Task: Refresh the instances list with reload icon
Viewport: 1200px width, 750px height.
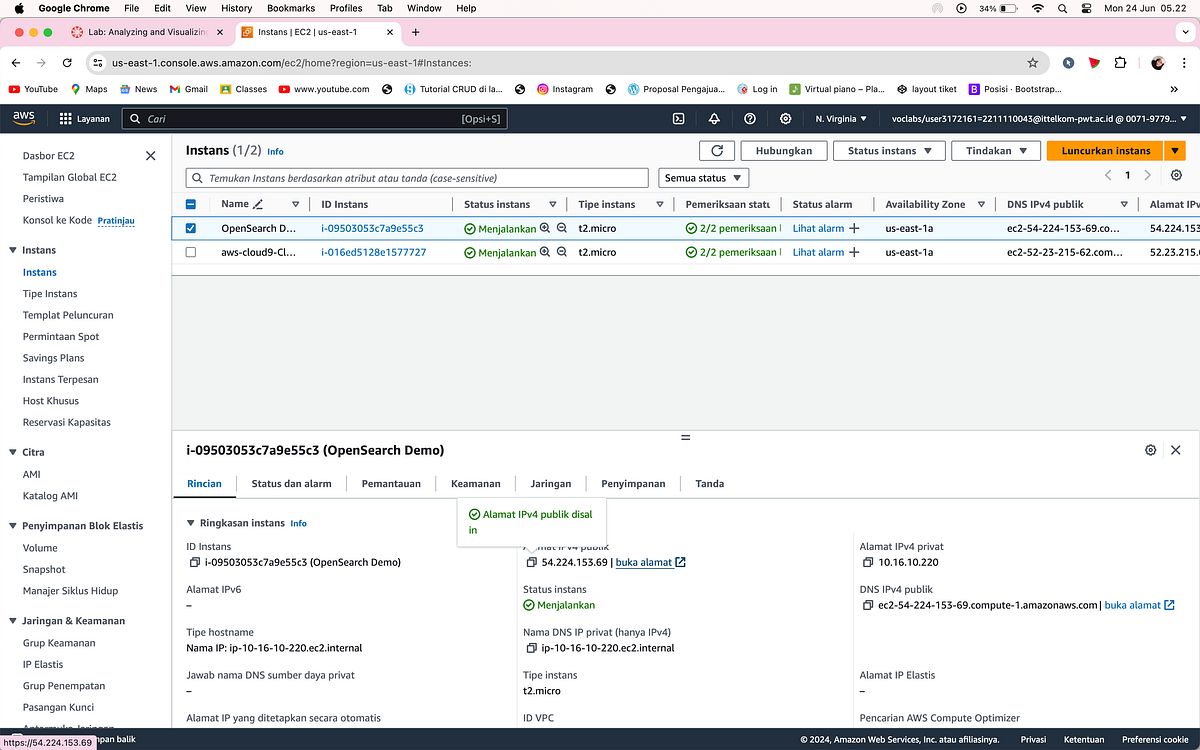Action: tap(717, 150)
